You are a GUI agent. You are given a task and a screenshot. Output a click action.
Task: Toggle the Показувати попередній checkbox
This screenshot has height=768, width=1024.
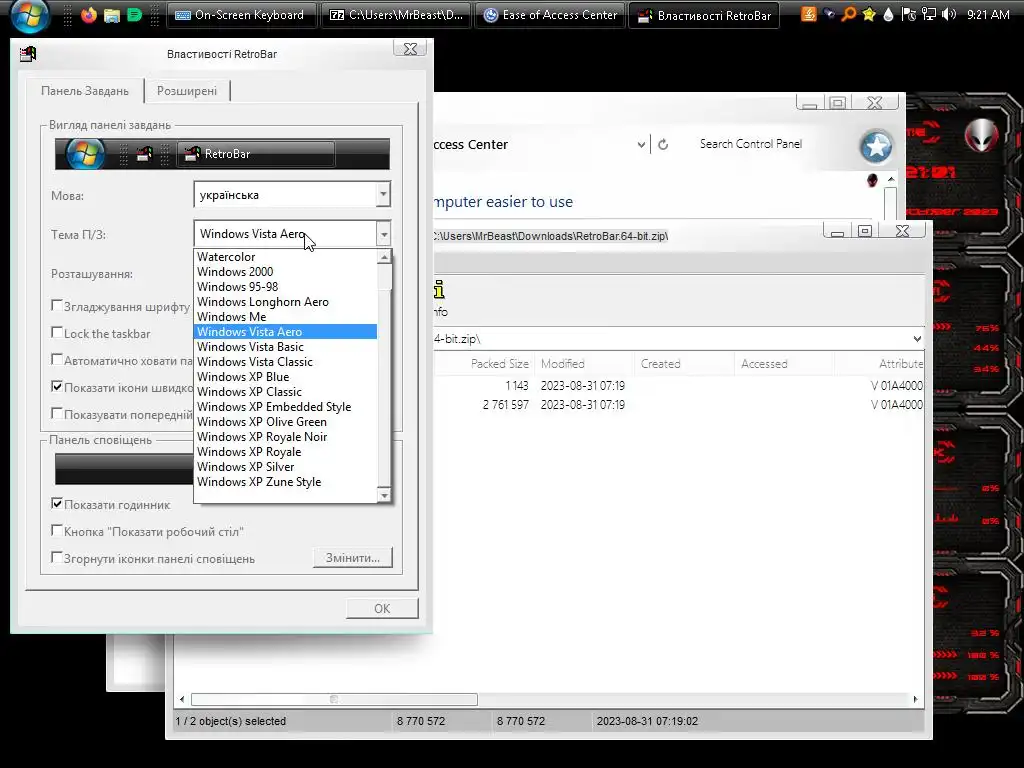pos(57,413)
